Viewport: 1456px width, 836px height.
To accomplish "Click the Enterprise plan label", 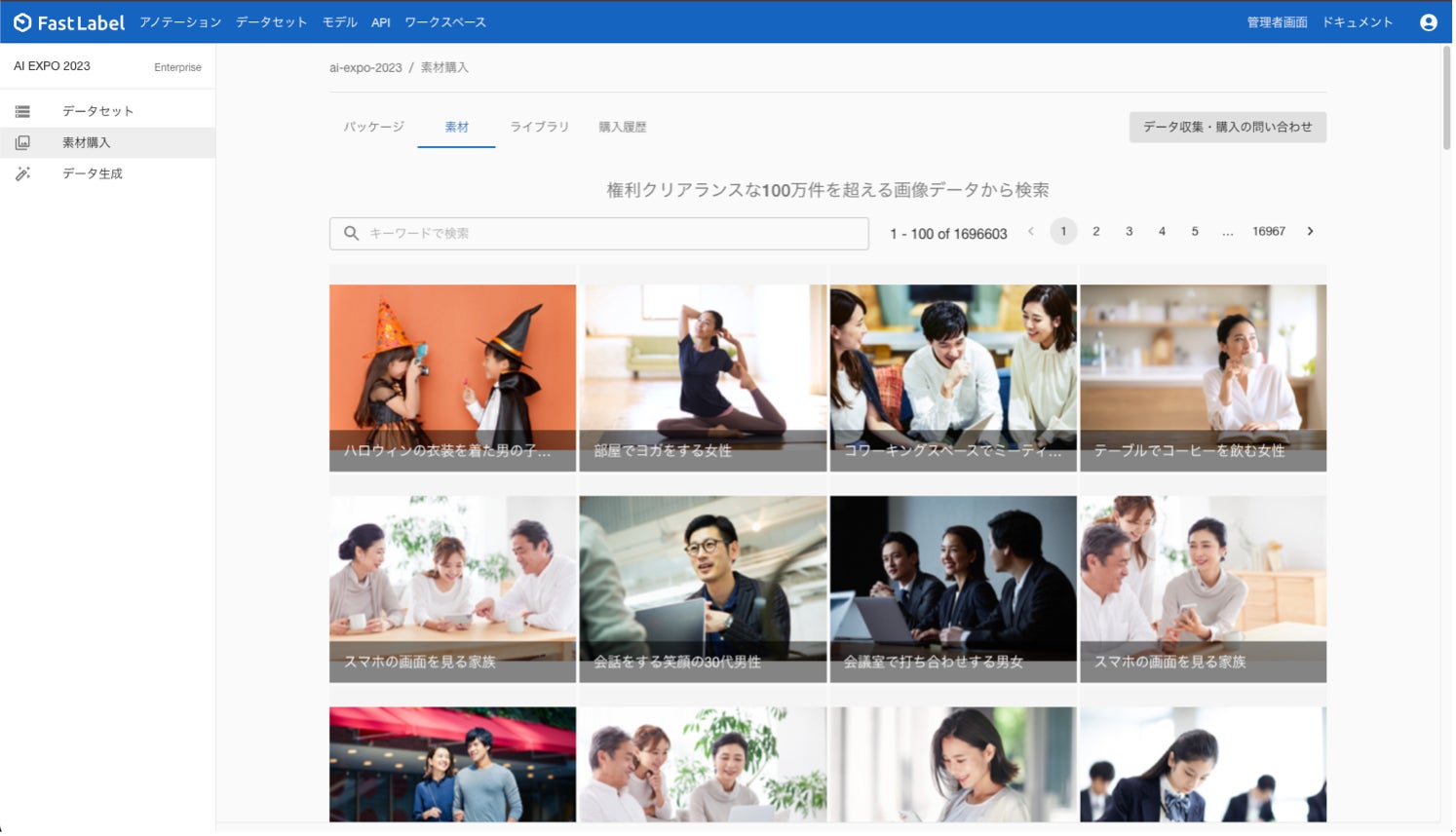I will click(178, 68).
